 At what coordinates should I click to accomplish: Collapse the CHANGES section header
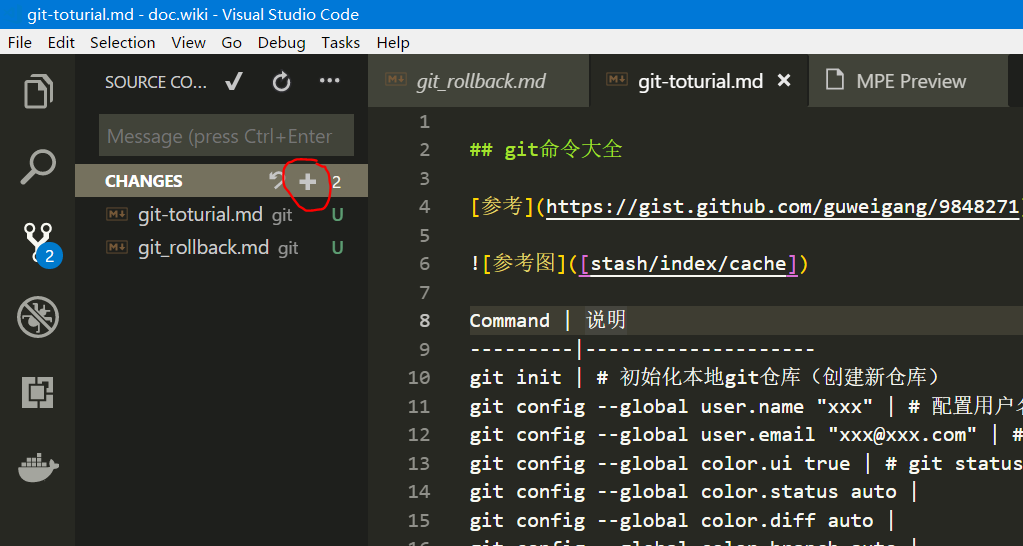click(221, 181)
